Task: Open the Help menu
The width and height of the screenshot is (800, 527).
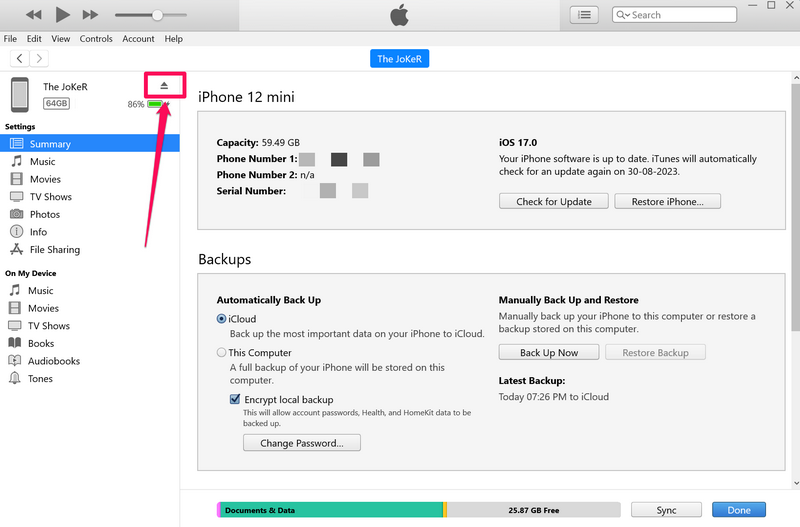Action: (x=173, y=39)
